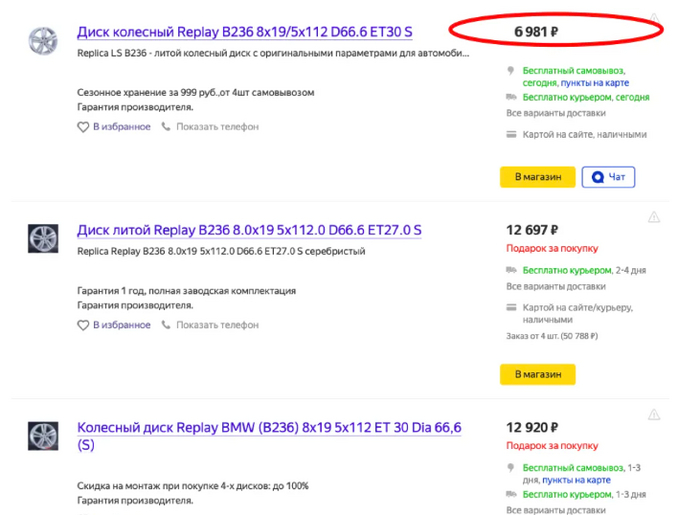Add ET27.0 S disk В избранное
This screenshot has height=515, width=700.
pos(121,325)
